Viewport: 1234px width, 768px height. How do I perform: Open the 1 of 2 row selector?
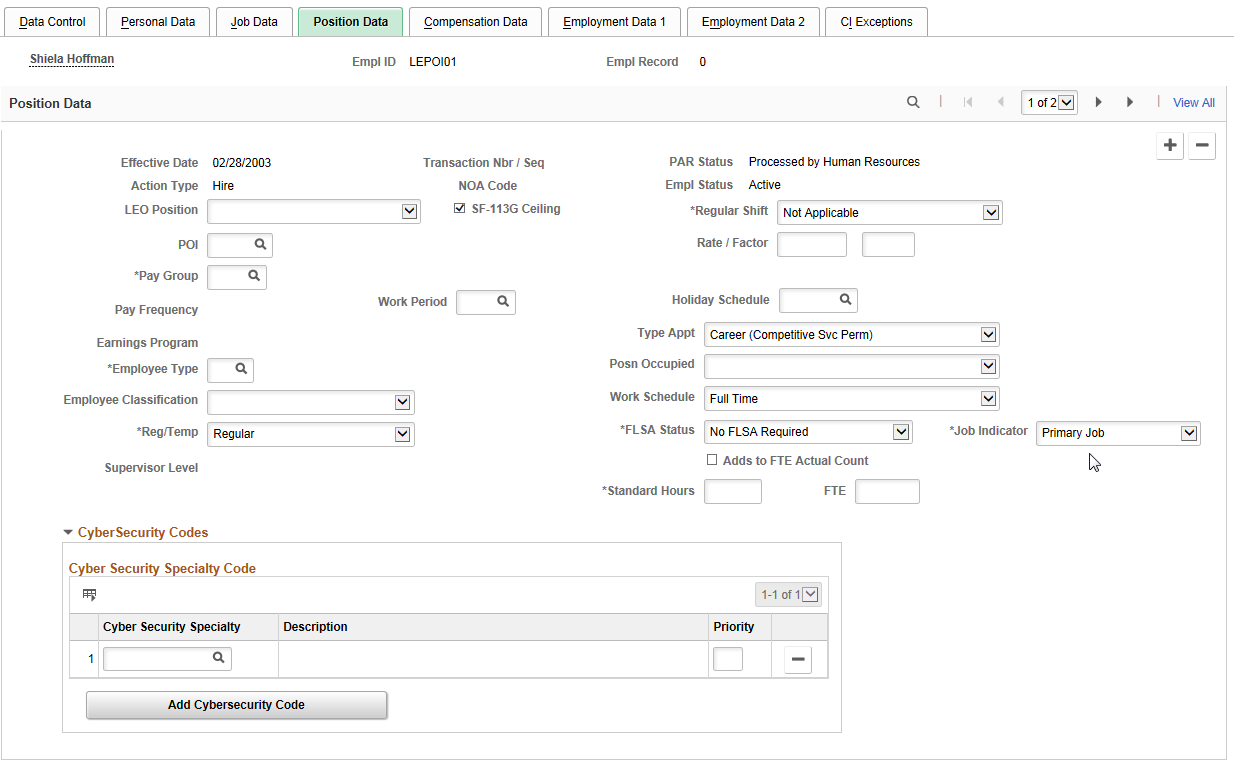(1049, 102)
